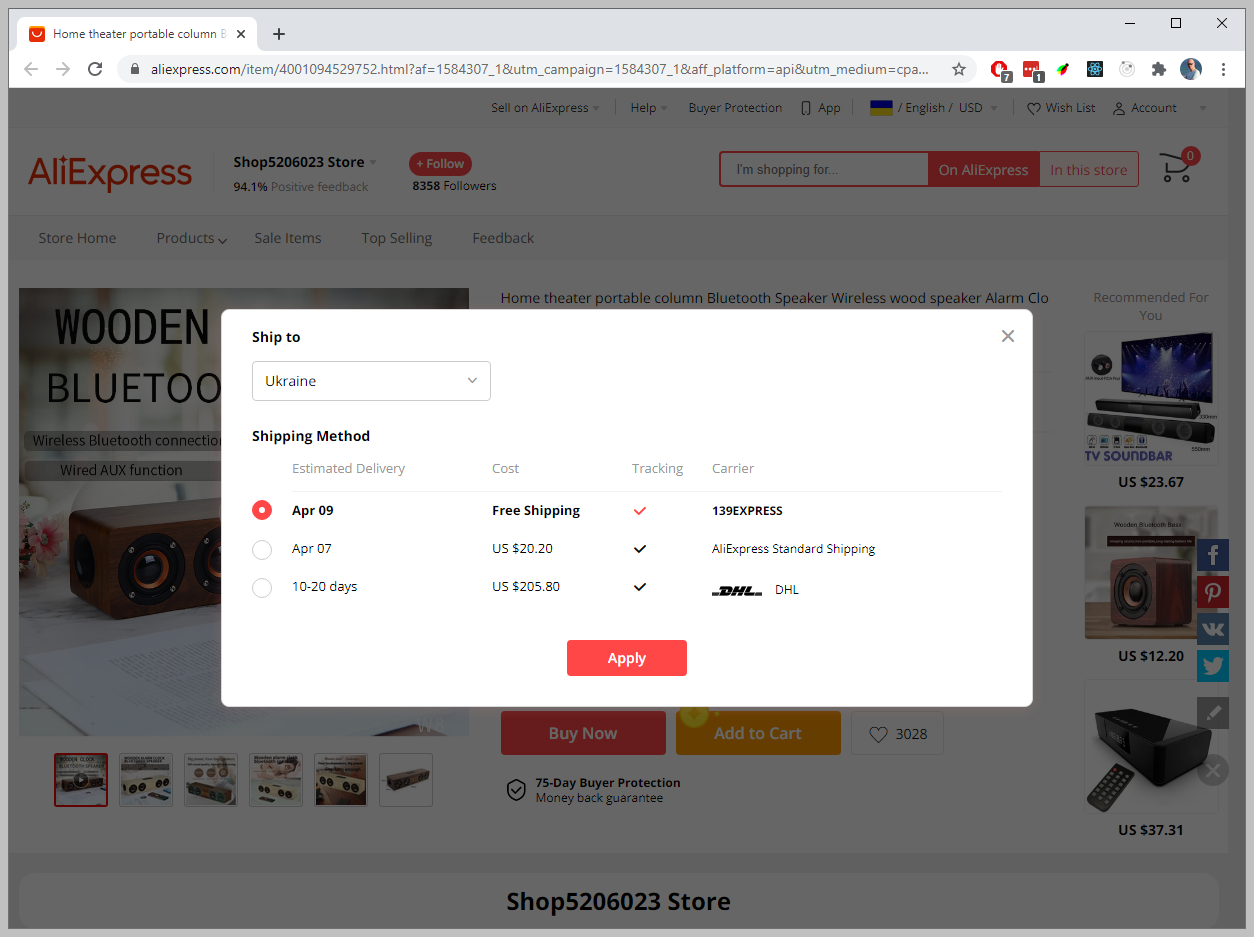
Task: Go to the Feedback store tab
Action: (x=503, y=238)
